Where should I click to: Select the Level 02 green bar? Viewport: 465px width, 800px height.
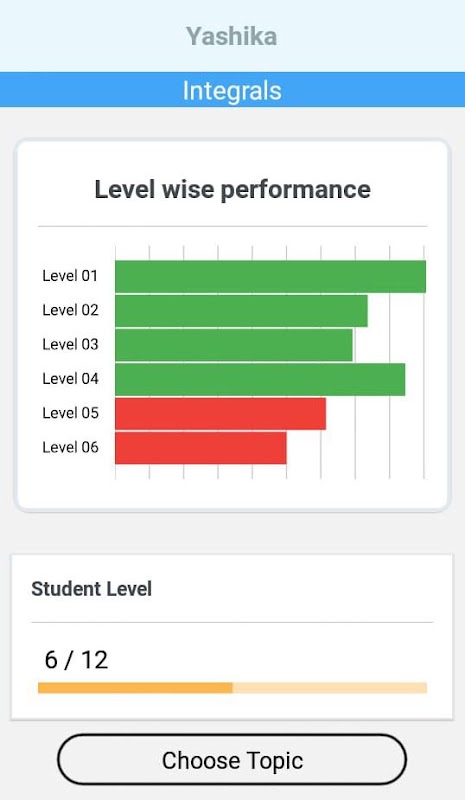coord(241,311)
